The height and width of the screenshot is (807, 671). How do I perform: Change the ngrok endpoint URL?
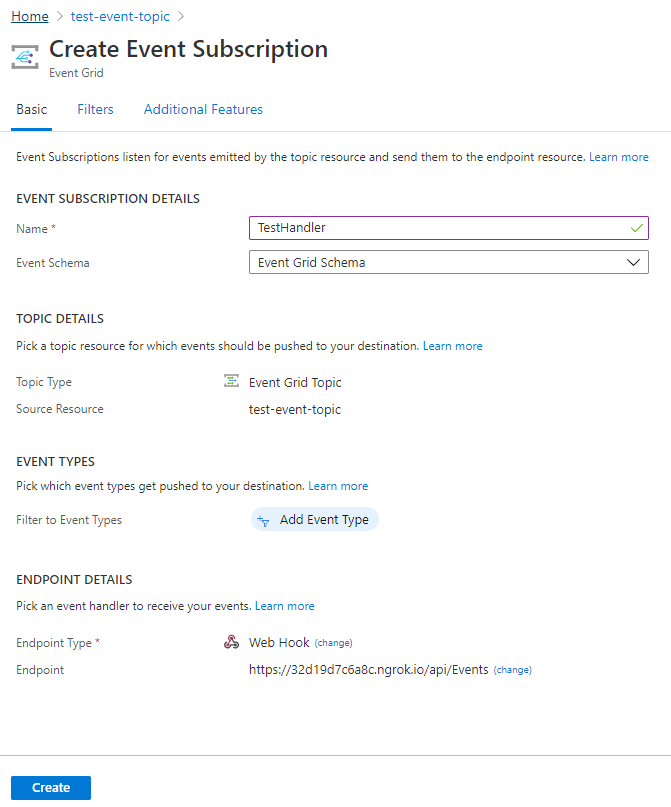(513, 670)
